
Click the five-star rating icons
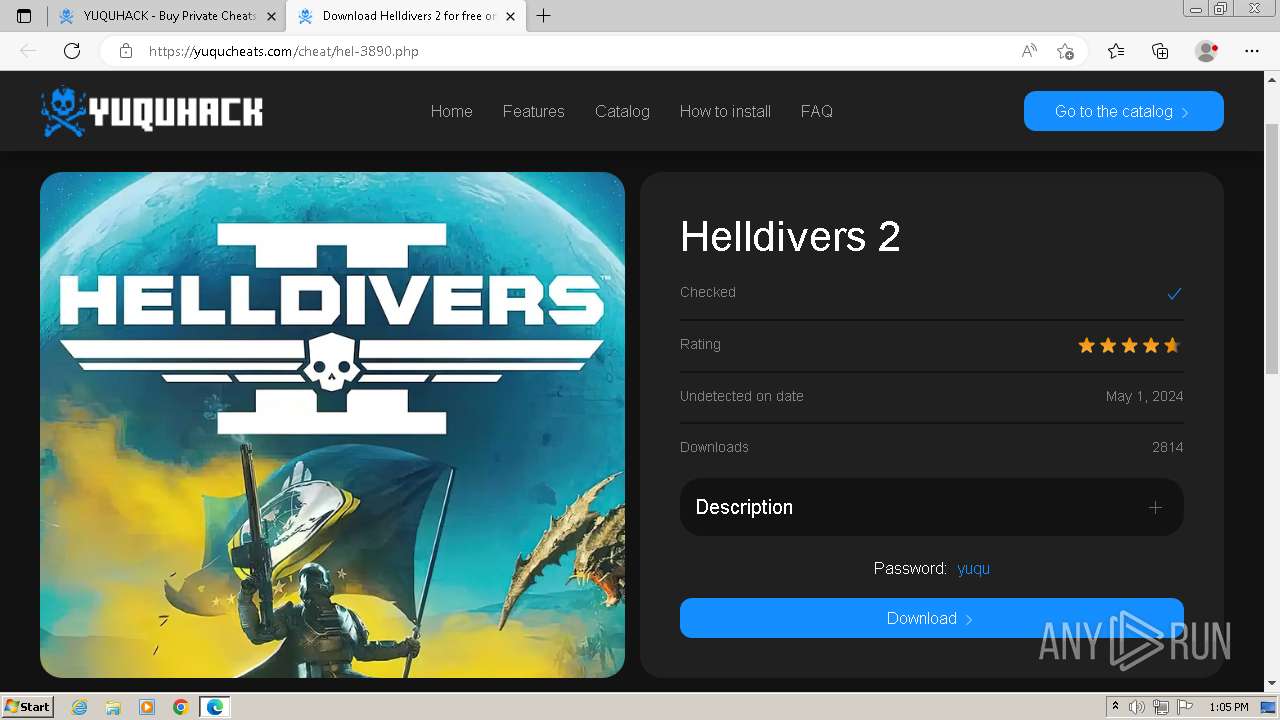(x=1130, y=345)
